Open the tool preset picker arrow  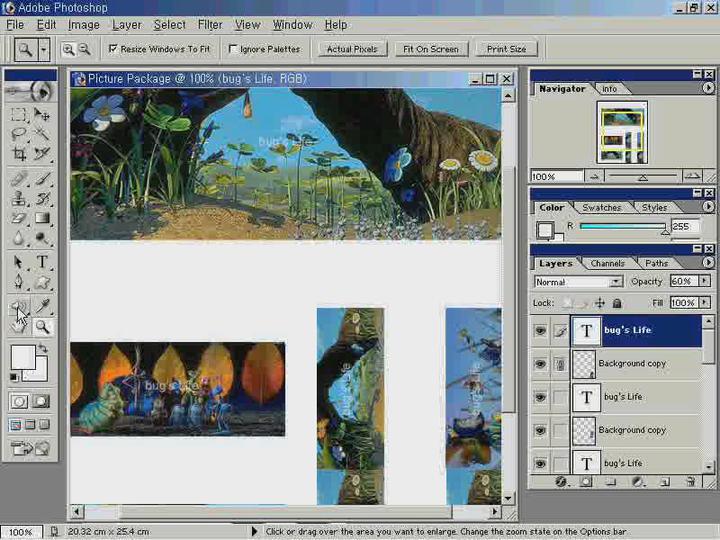tap(44, 49)
